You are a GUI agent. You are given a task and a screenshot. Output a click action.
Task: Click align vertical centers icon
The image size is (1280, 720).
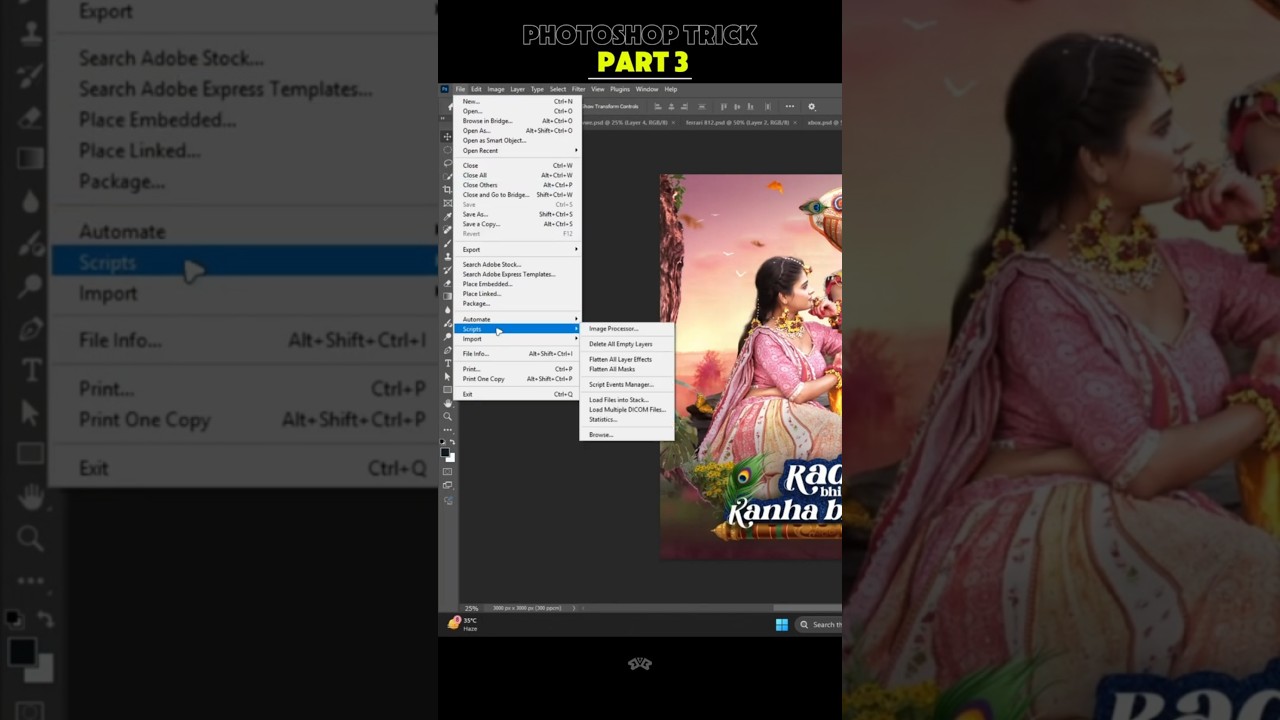coord(737,106)
